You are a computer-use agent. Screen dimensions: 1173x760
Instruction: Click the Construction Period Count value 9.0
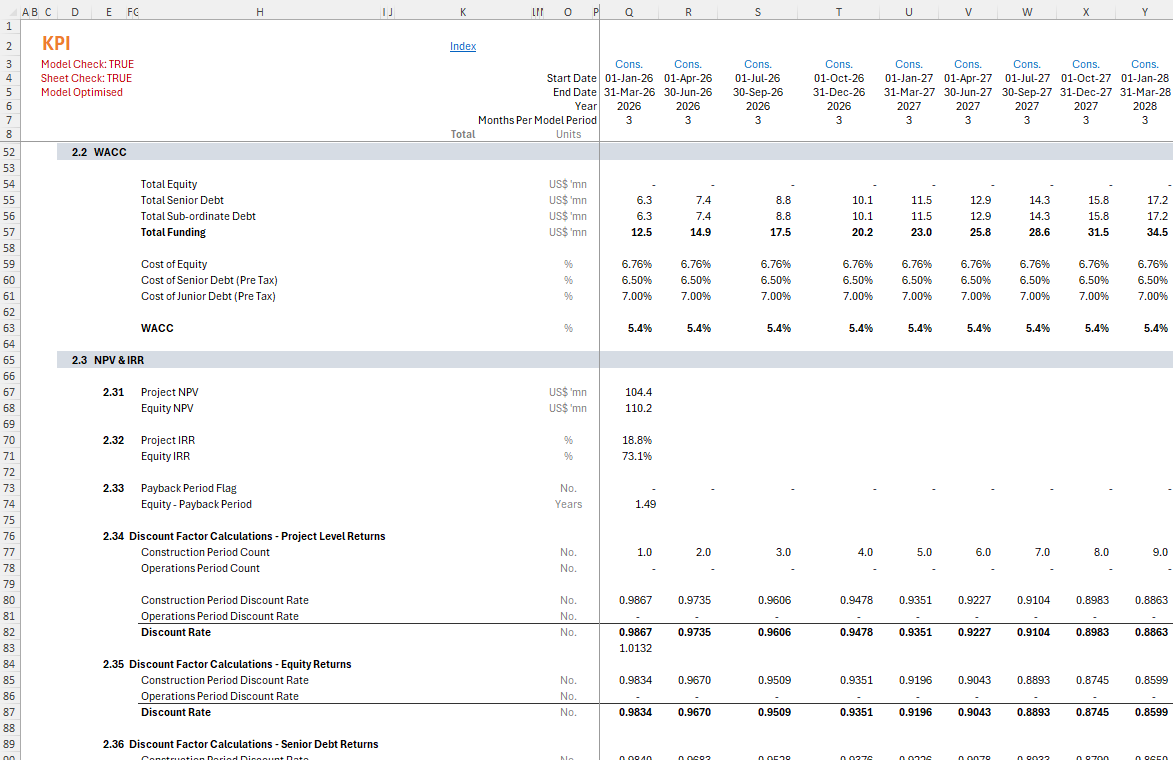pos(1160,553)
